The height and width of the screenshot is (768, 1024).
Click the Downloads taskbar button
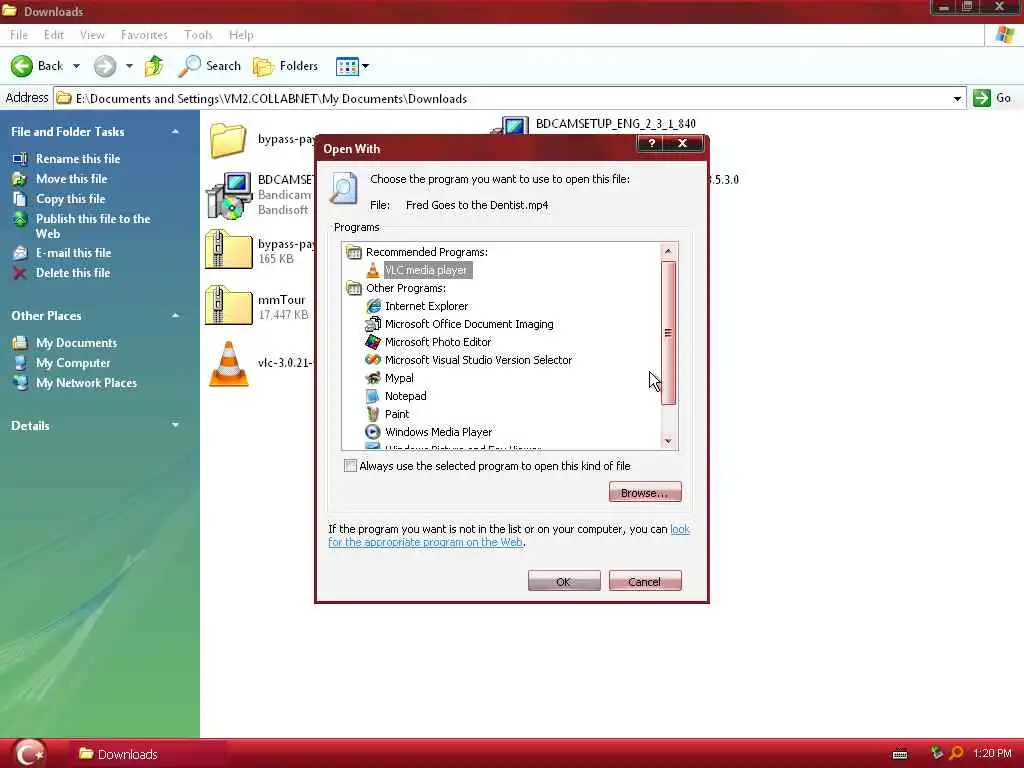click(148, 754)
